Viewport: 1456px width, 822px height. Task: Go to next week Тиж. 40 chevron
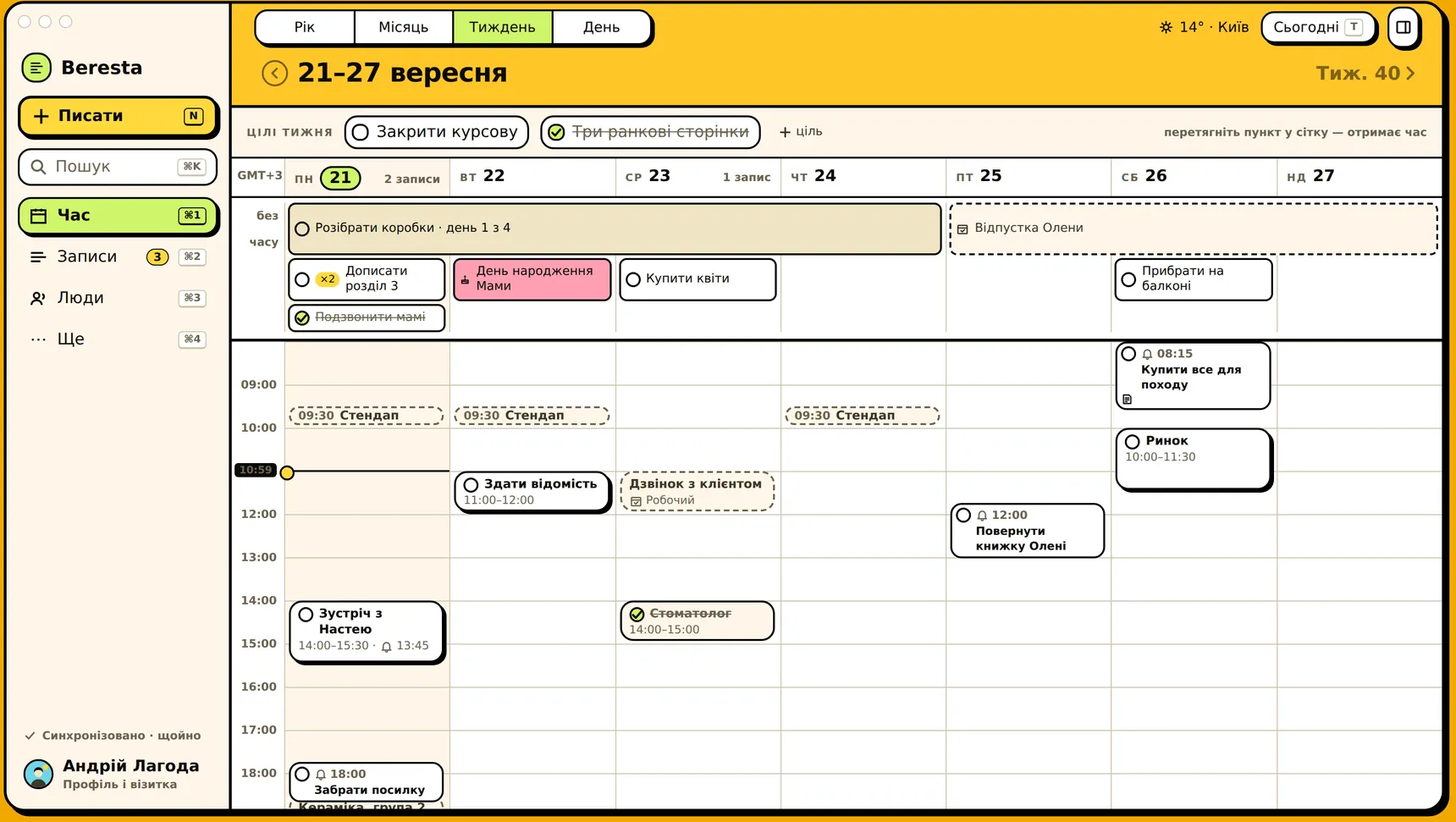(1410, 74)
